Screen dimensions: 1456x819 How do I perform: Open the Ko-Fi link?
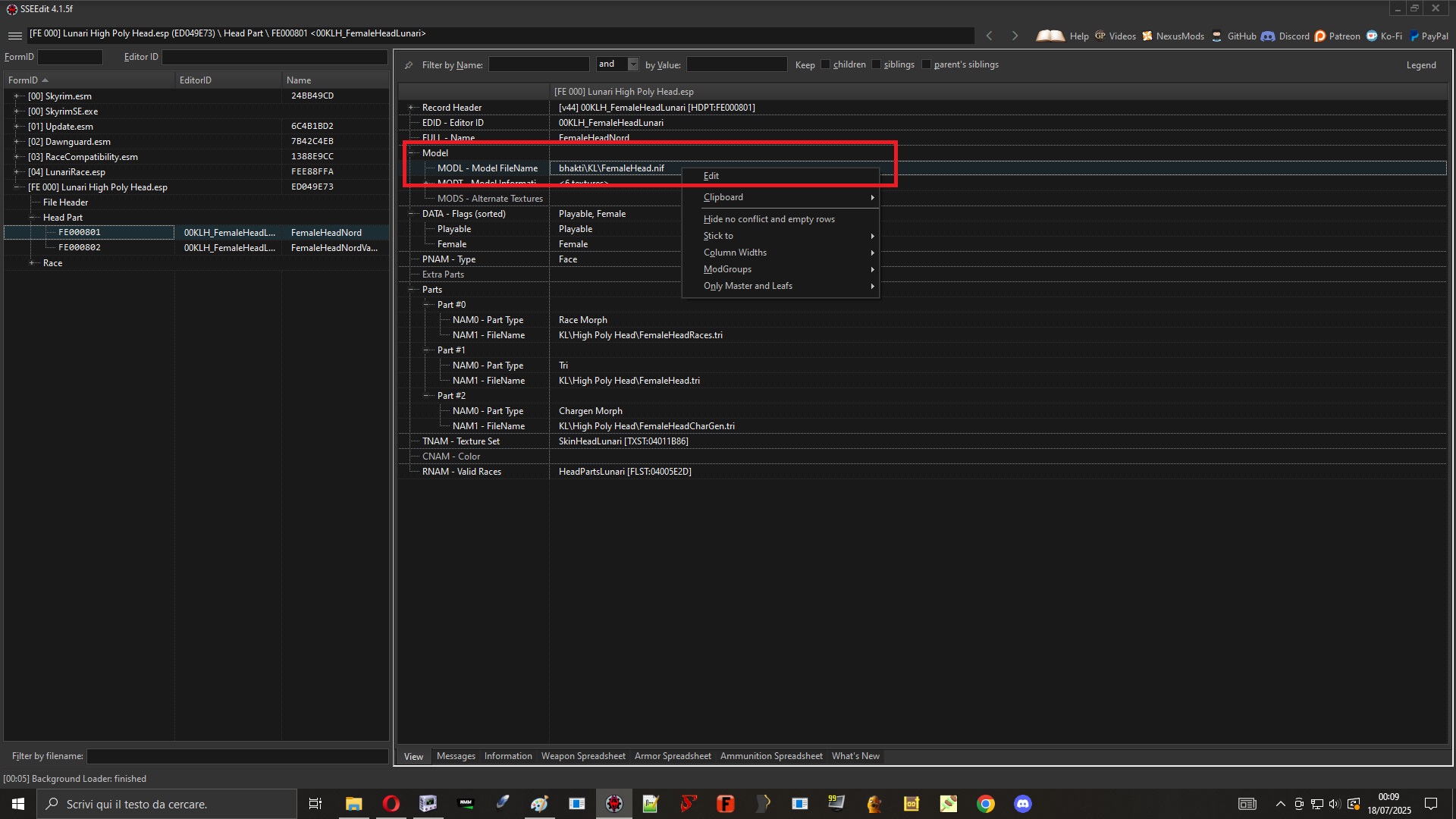1384,36
